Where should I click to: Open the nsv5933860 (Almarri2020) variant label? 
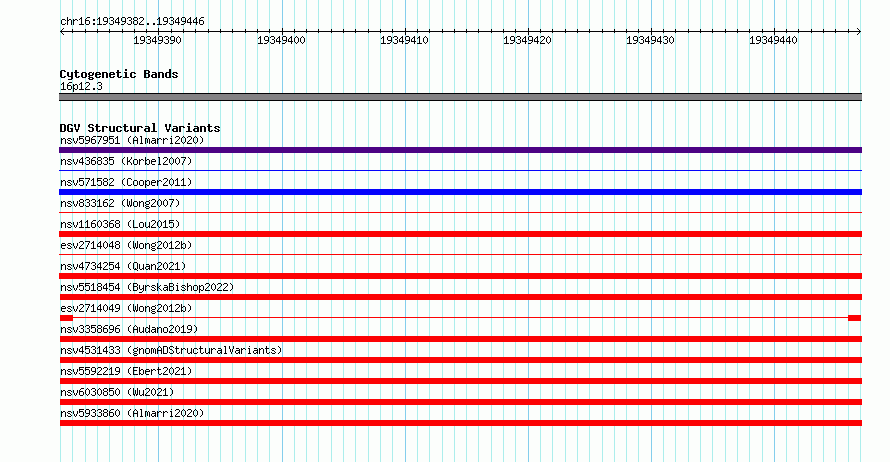[132, 413]
